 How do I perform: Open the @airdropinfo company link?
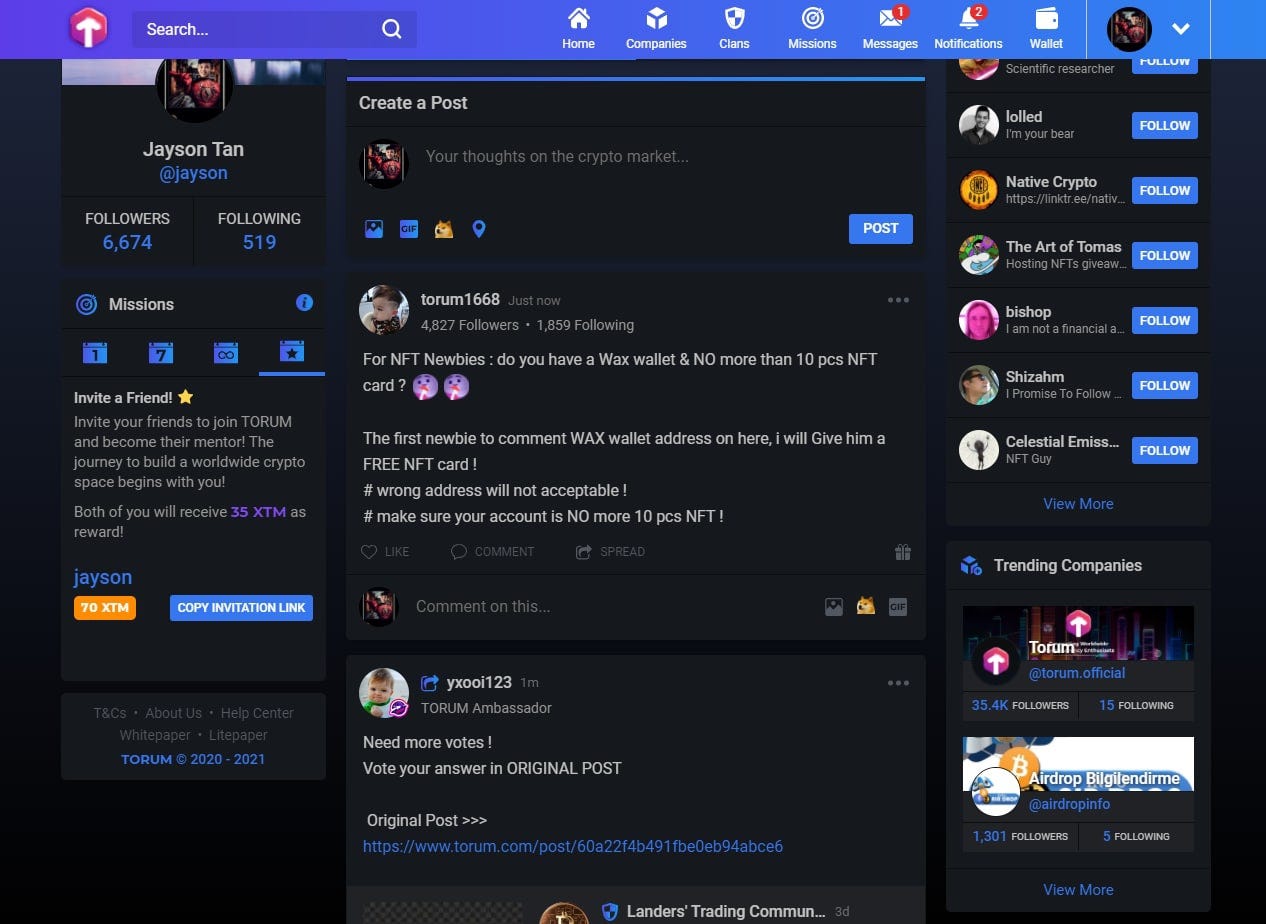point(1069,804)
